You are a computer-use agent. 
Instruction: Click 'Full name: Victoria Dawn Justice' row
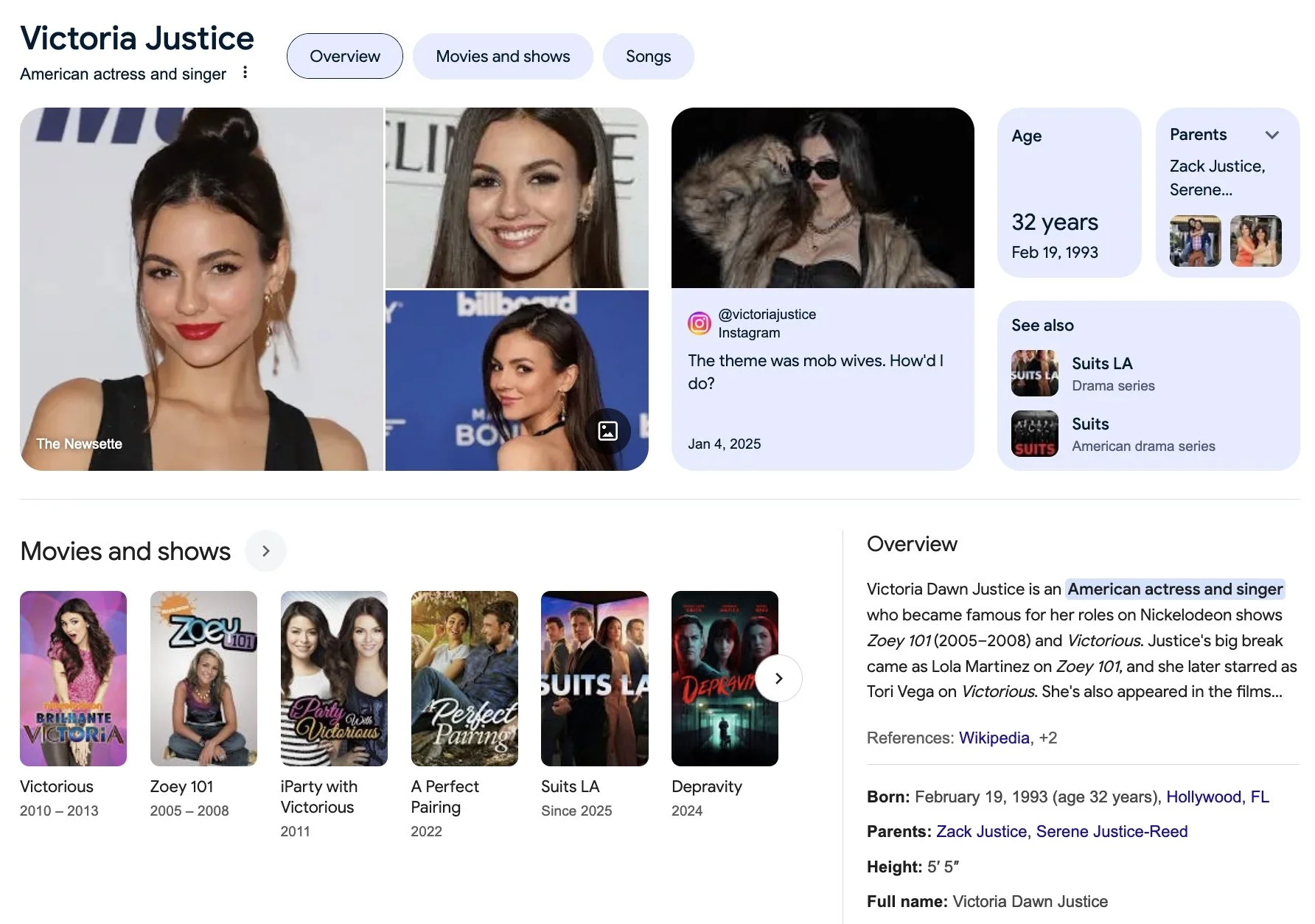(987, 901)
